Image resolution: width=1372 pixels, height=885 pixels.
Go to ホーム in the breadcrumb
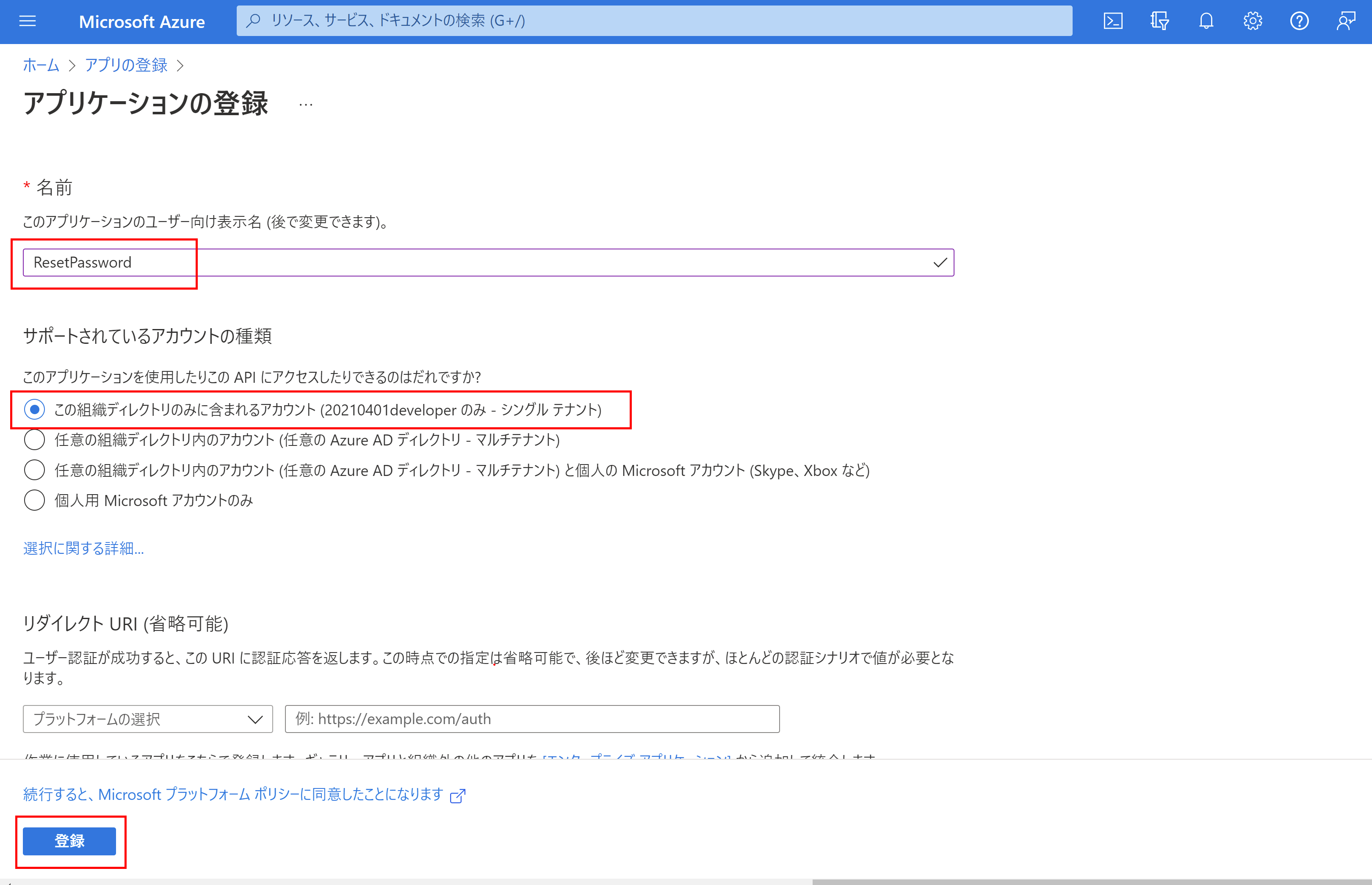[41, 66]
